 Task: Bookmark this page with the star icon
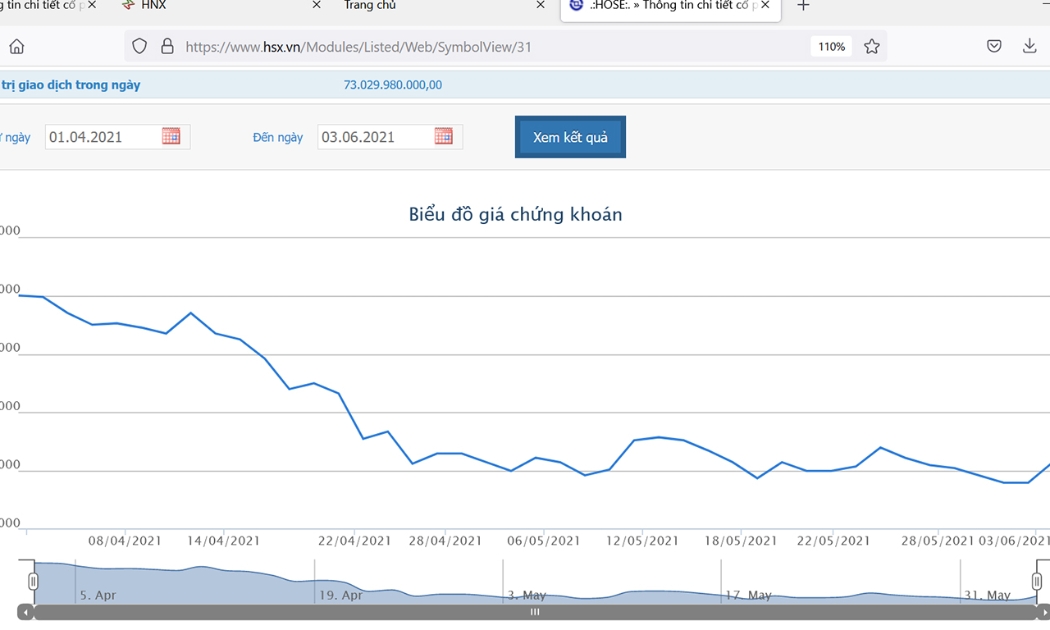[871, 46]
